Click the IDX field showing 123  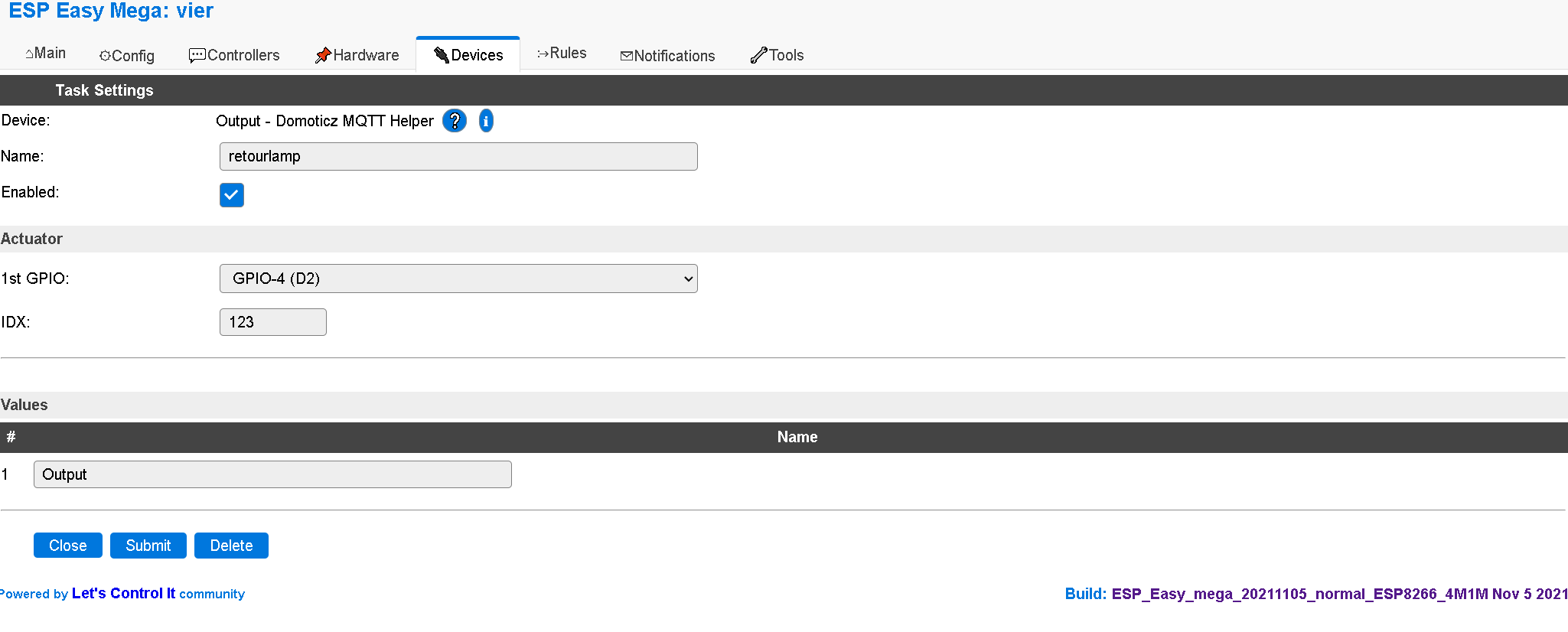(273, 322)
